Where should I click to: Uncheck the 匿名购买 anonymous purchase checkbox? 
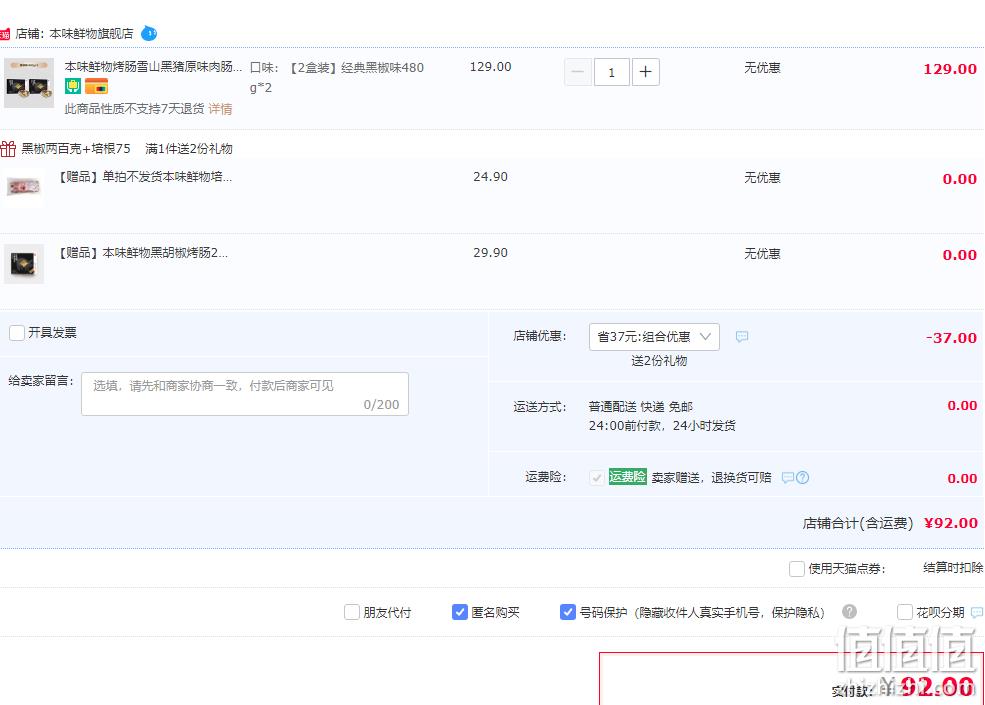[x=460, y=612]
